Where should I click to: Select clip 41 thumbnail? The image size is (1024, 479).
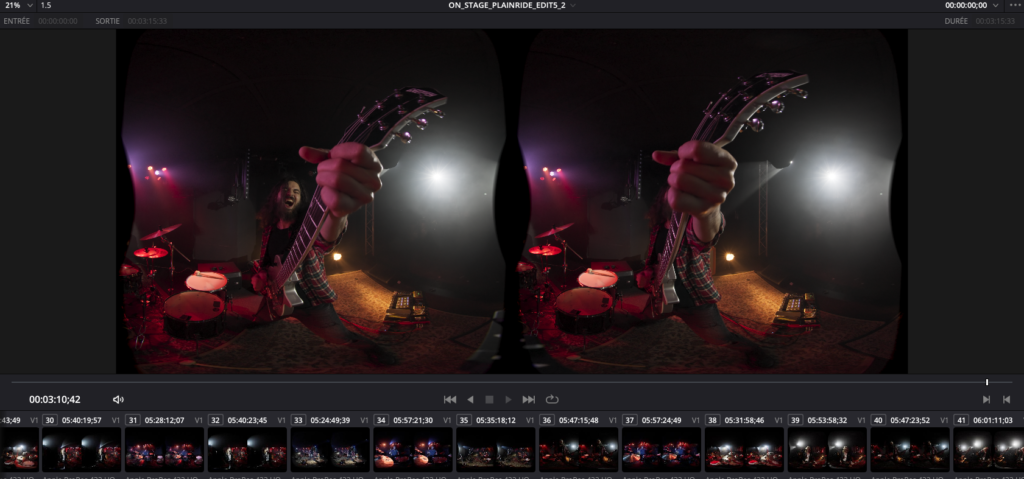click(988, 449)
